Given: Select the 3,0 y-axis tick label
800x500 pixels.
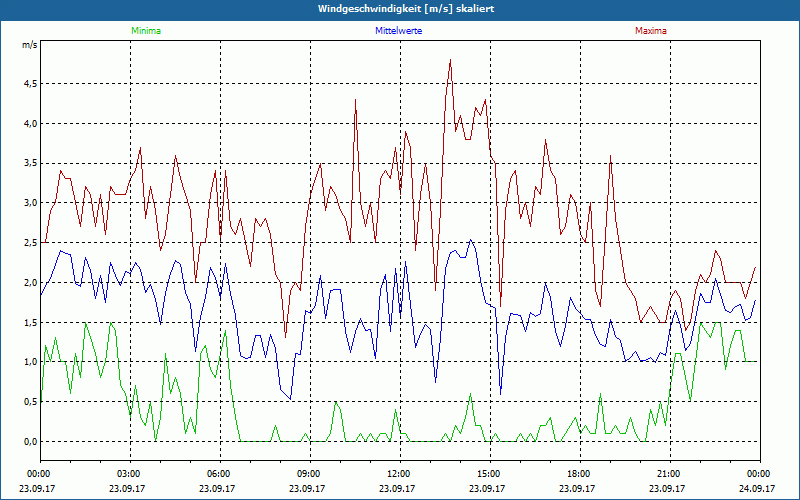Looking at the screenshot, I should tap(29, 203).
